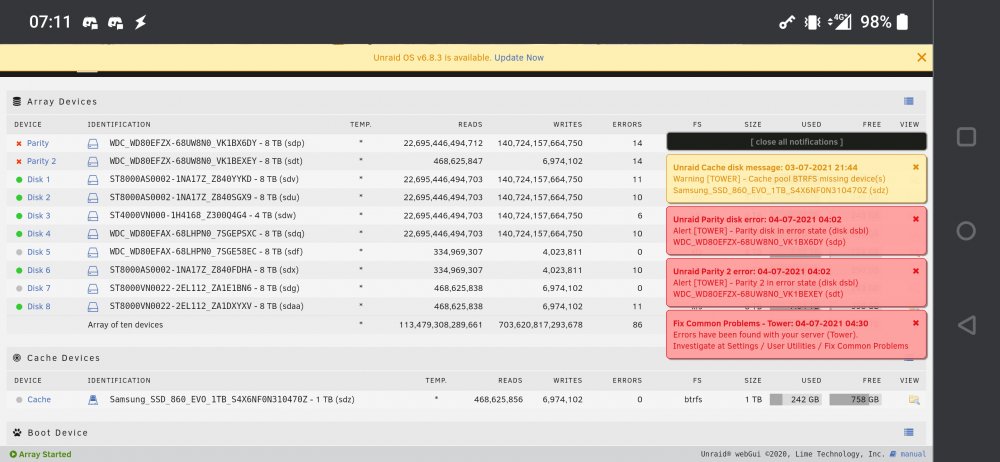1000x462 pixels.
Task: Open Disk 5 settings link
Action: (39, 252)
